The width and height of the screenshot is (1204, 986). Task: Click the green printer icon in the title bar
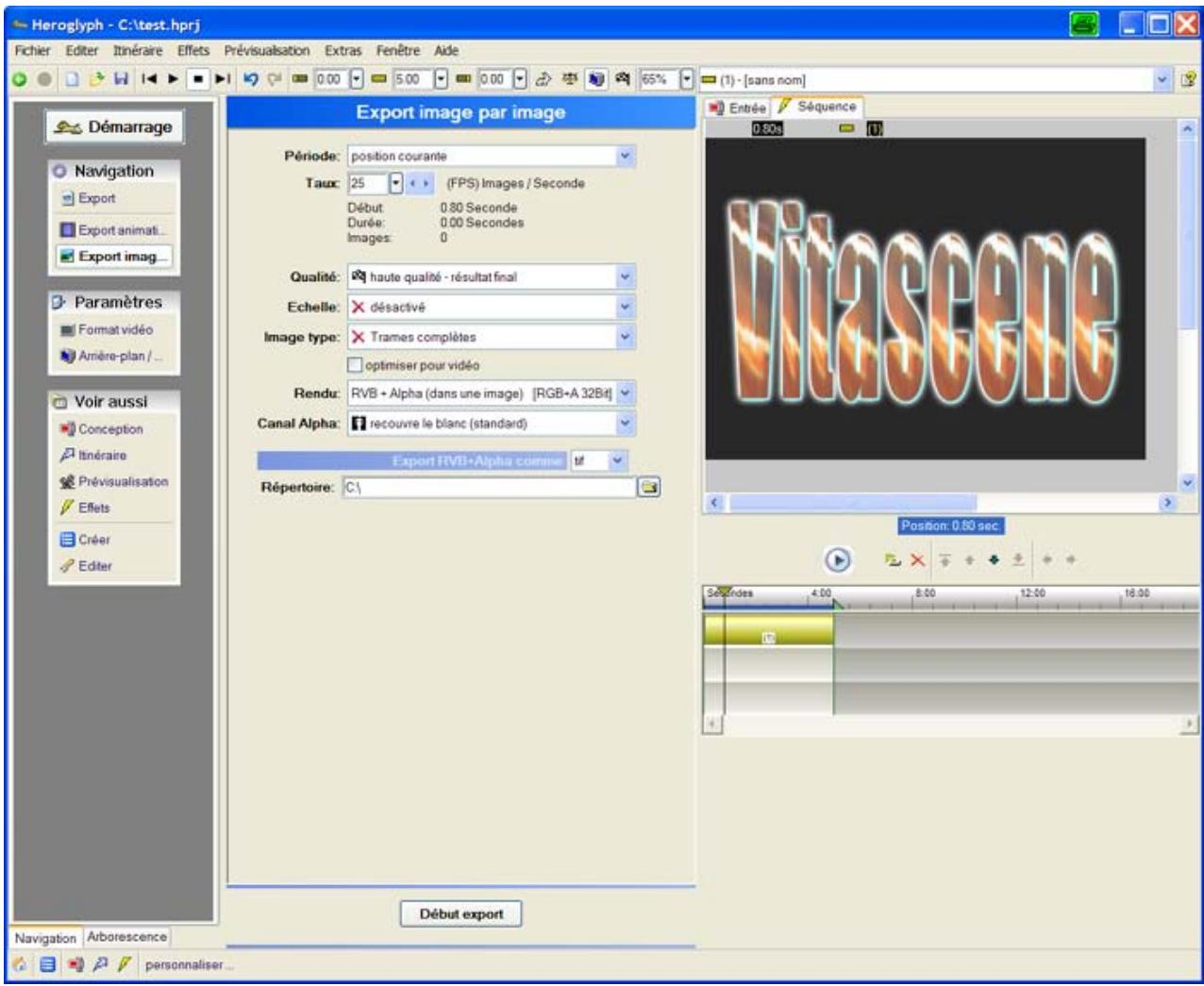point(1085,25)
